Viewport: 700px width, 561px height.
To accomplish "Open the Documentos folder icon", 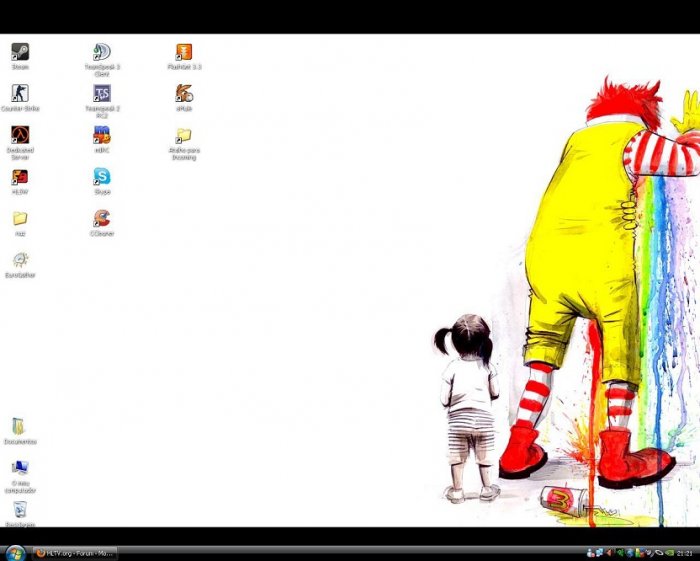I will pos(20,431).
